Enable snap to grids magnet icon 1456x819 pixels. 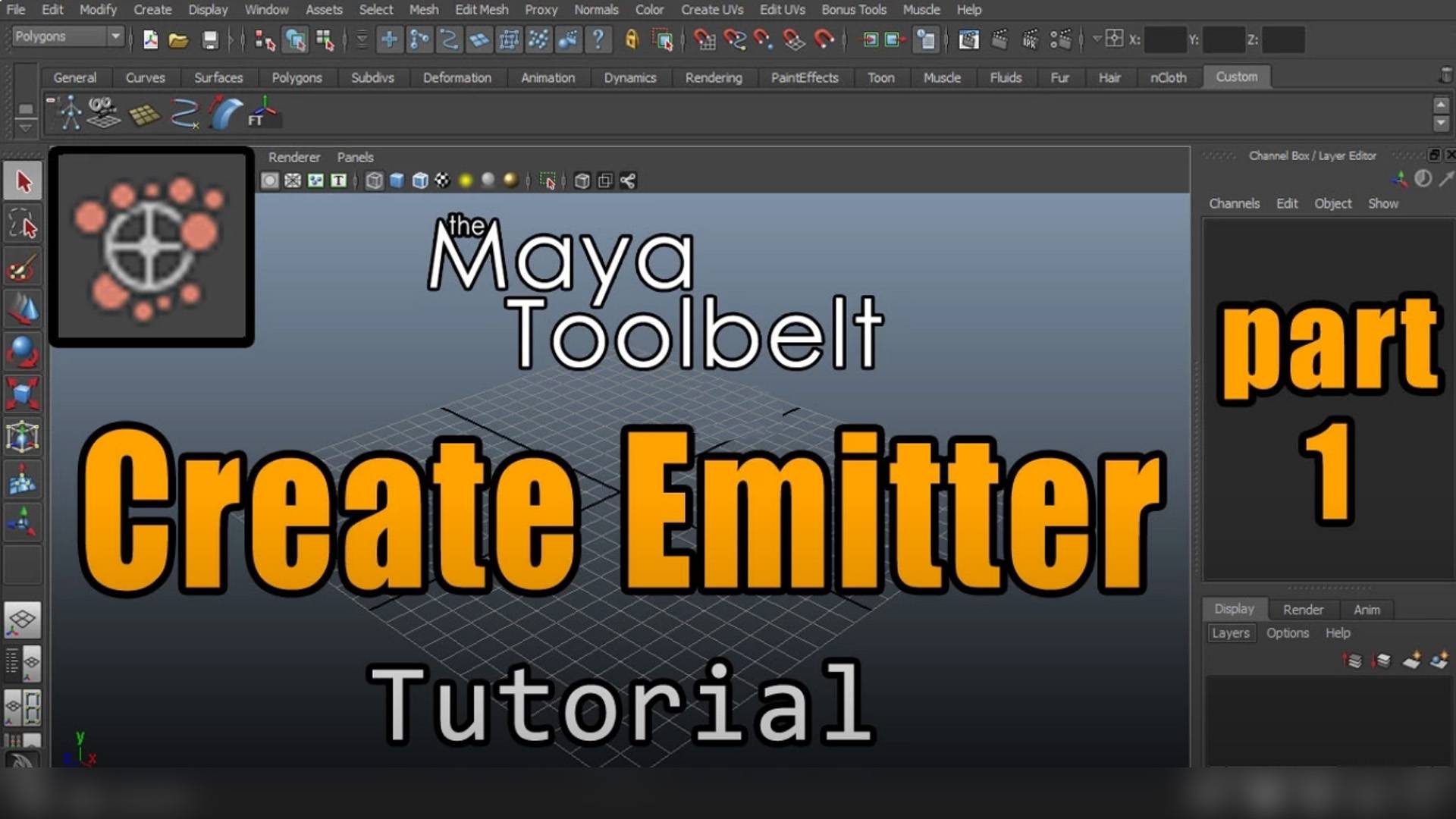pos(704,39)
